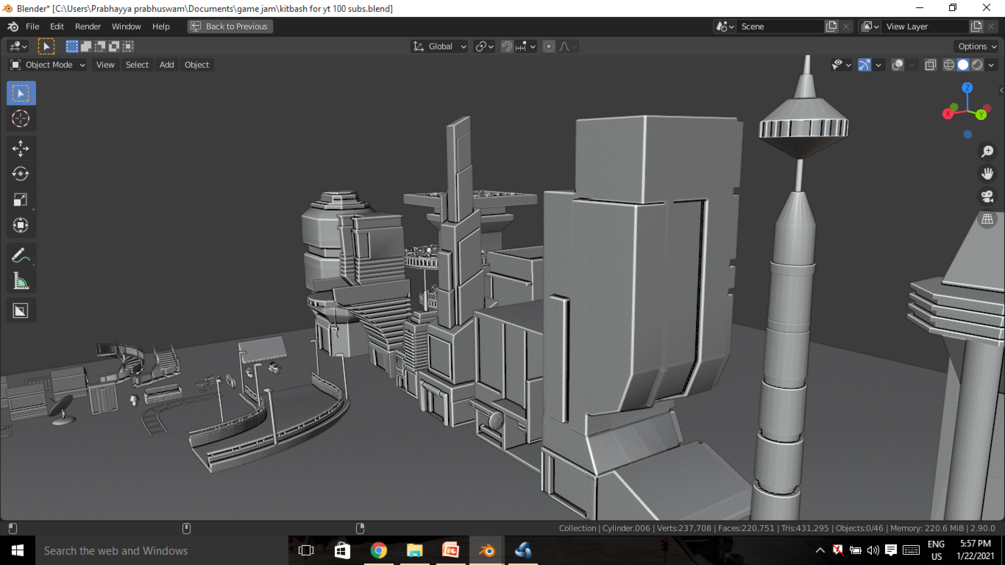
Task: Open the Options dropdown
Action: (x=976, y=47)
